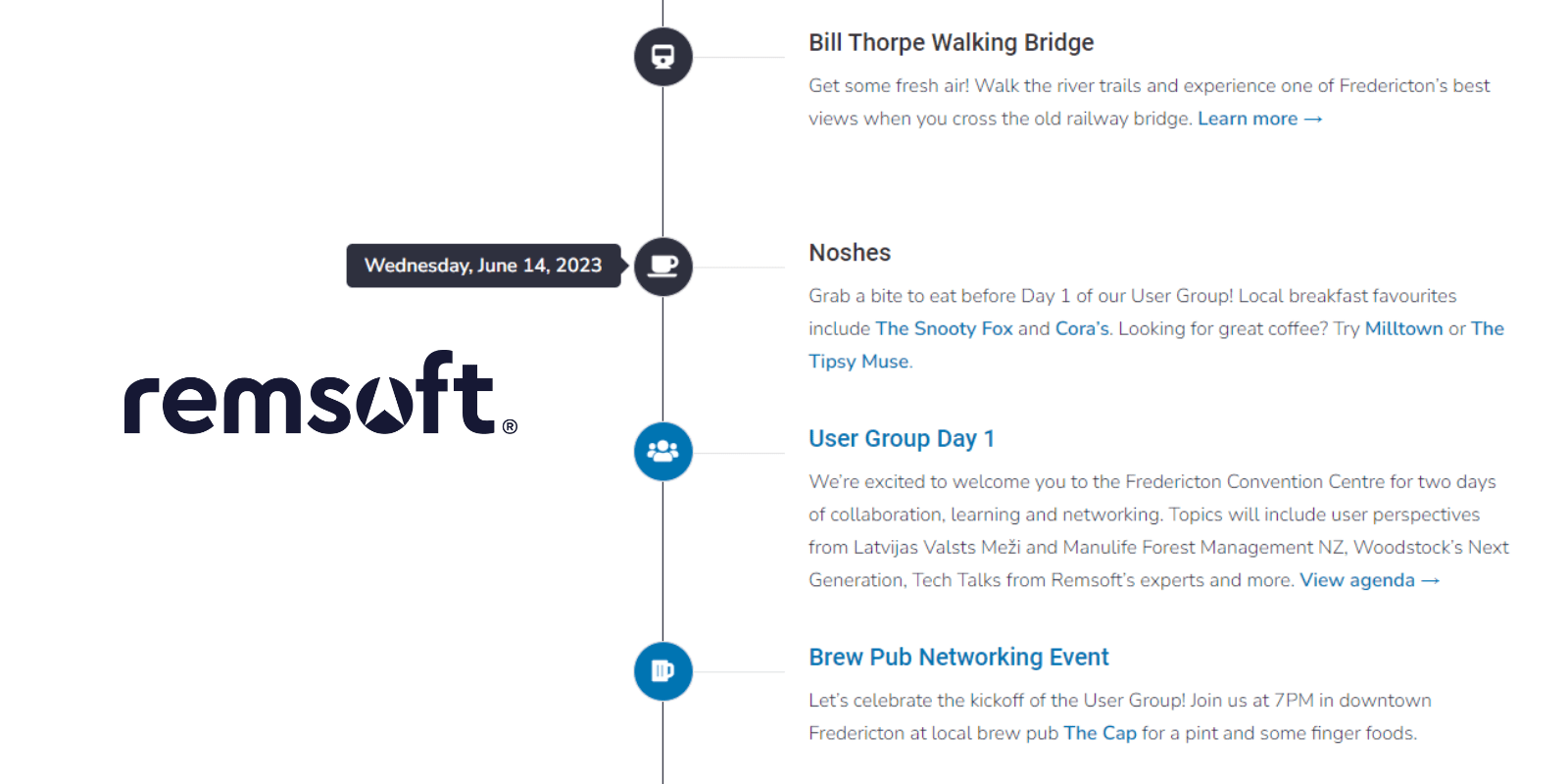1568x784 pixels.
Task: Click the beer mug icon for Brew Pub event
Action: pos(663,671)
